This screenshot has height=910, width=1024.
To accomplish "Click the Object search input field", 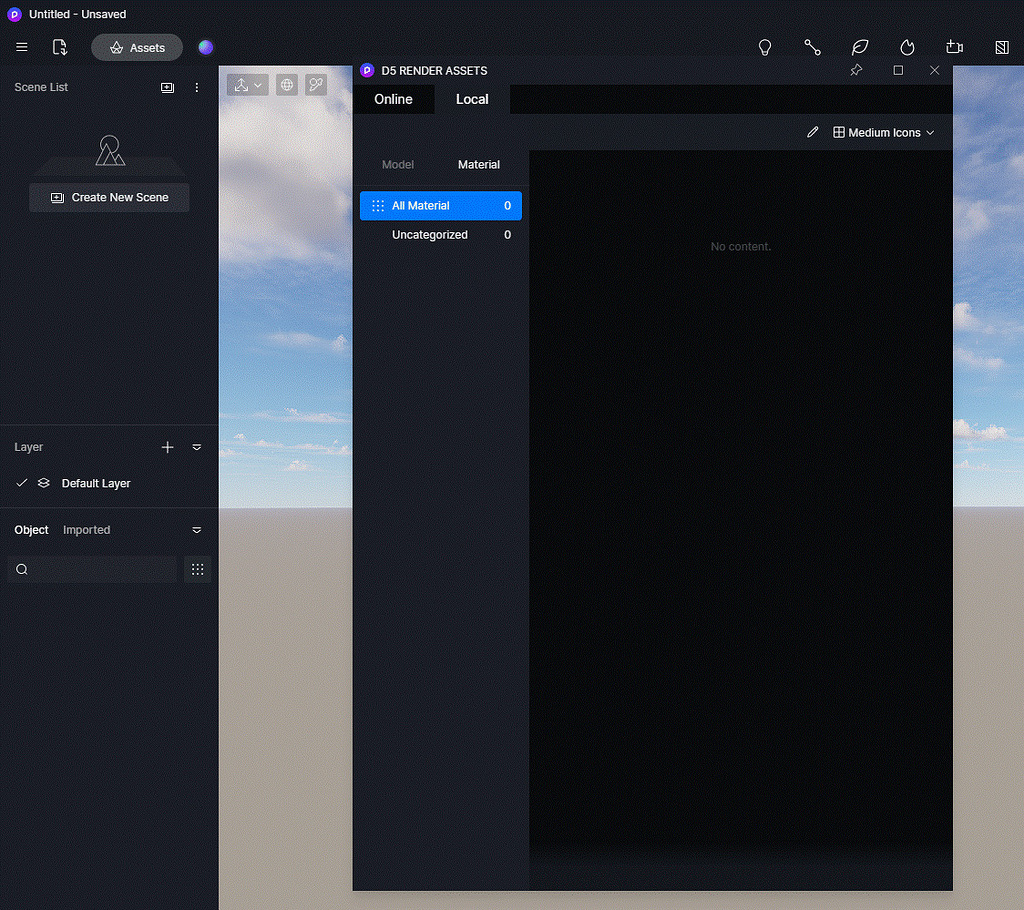I will point(92,569).
